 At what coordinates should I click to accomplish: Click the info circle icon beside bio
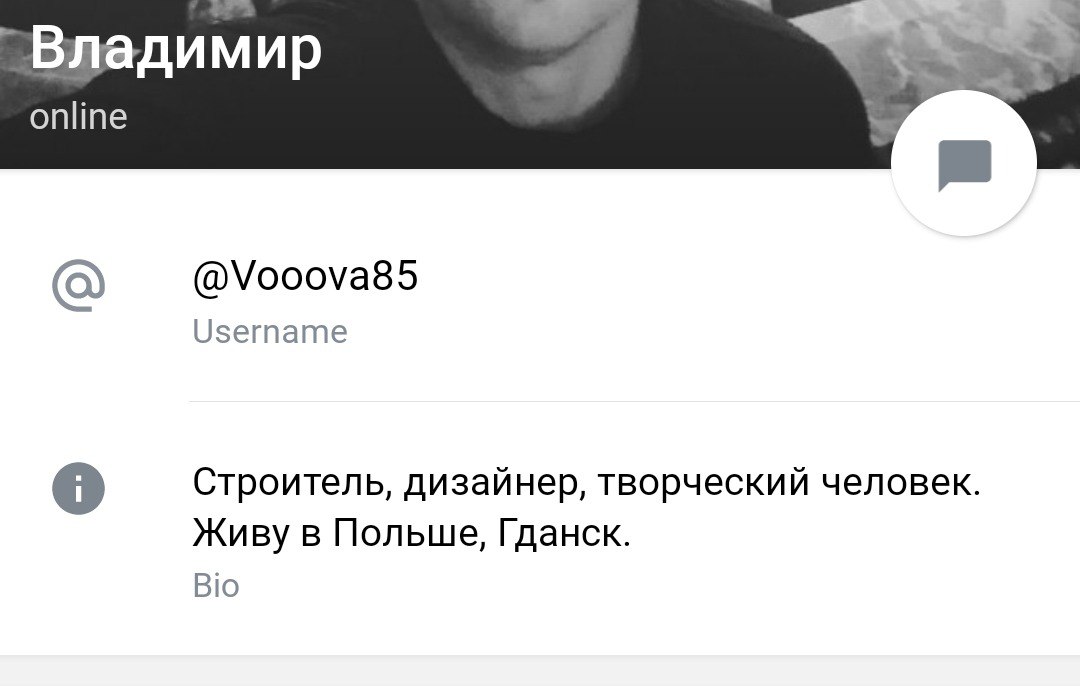(x=79, y=488)
